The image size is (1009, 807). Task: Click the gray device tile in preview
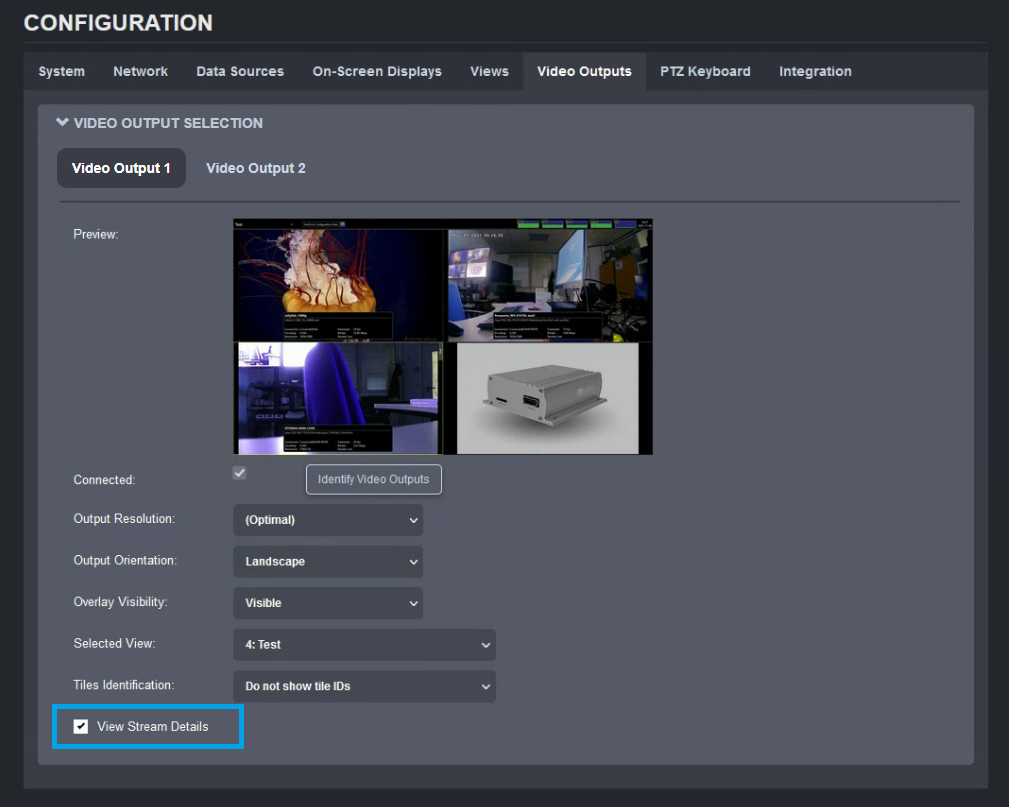[x=548, y=398]
